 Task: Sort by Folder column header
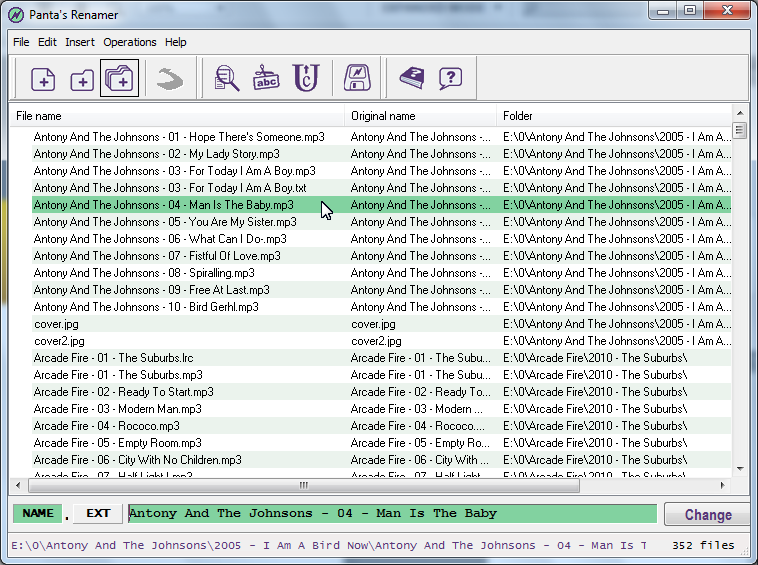click(x=614, y=116)
